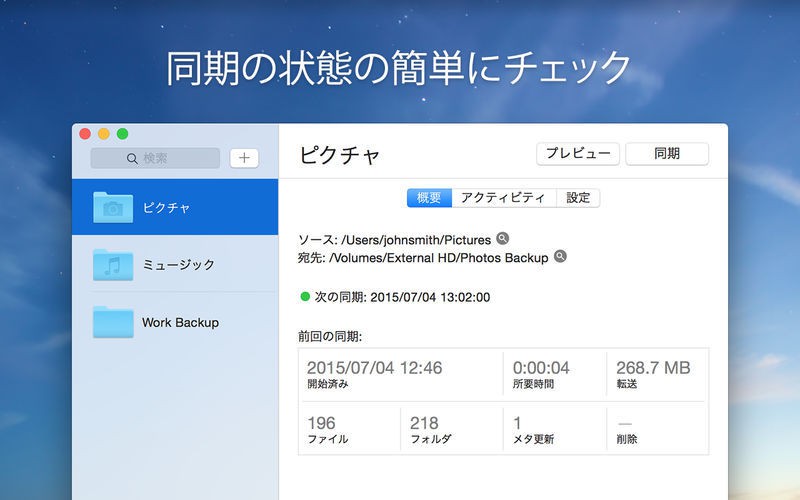
Task: Click the Work Backup folder icon
Action: [112, 322]
